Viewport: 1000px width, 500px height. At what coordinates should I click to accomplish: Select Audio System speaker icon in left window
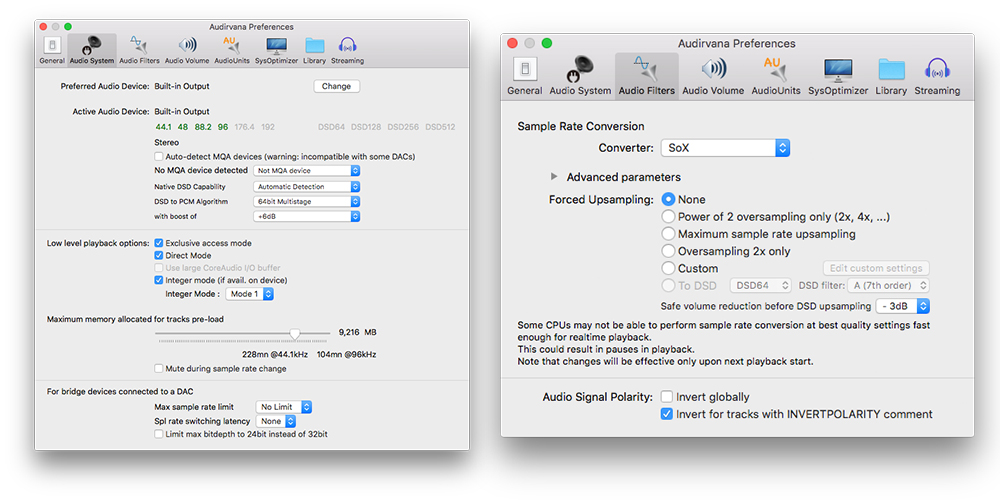(x=92, y=45)
